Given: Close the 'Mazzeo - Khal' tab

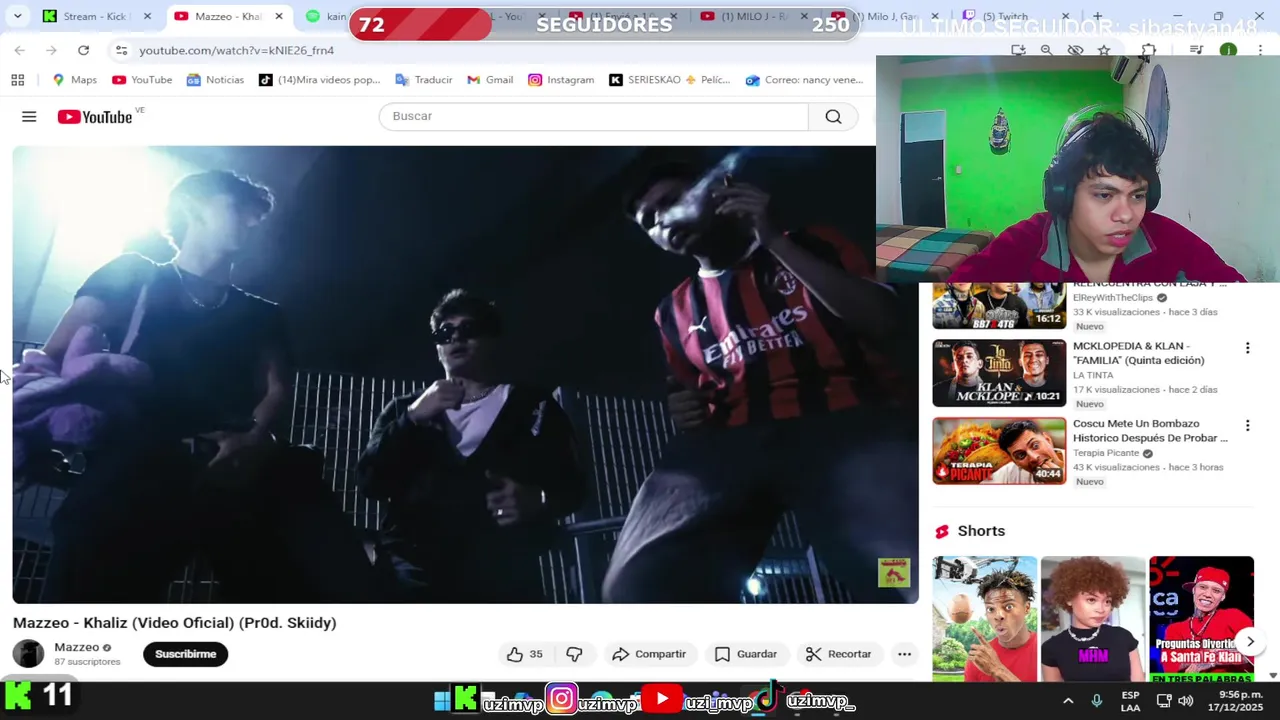Looking at the screenshot, I should click(x=279, y=16).
